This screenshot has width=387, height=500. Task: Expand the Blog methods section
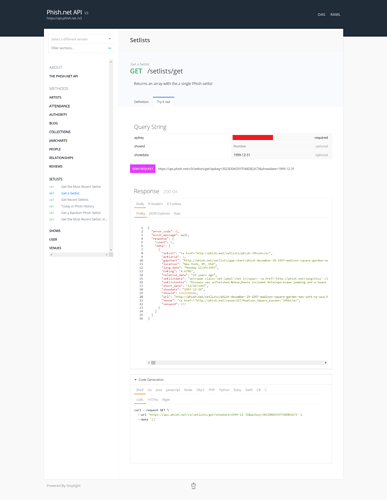click(x=53, y=123)
